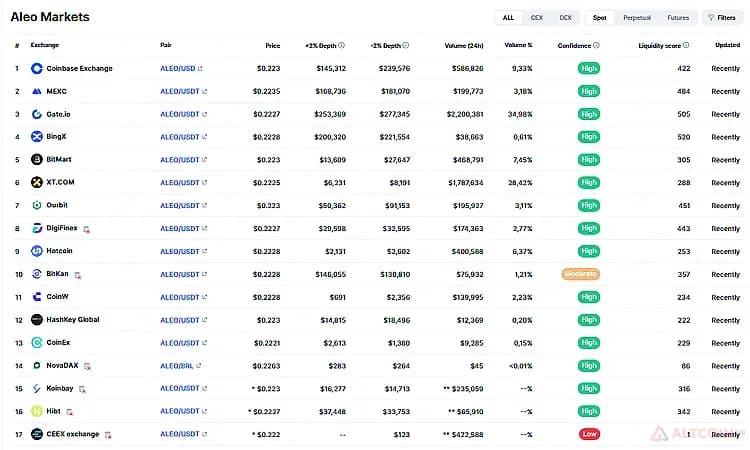The height and width of the screenshot is (450, 750).
Task: Switch to the Futures markets tab
Action: 678,18
